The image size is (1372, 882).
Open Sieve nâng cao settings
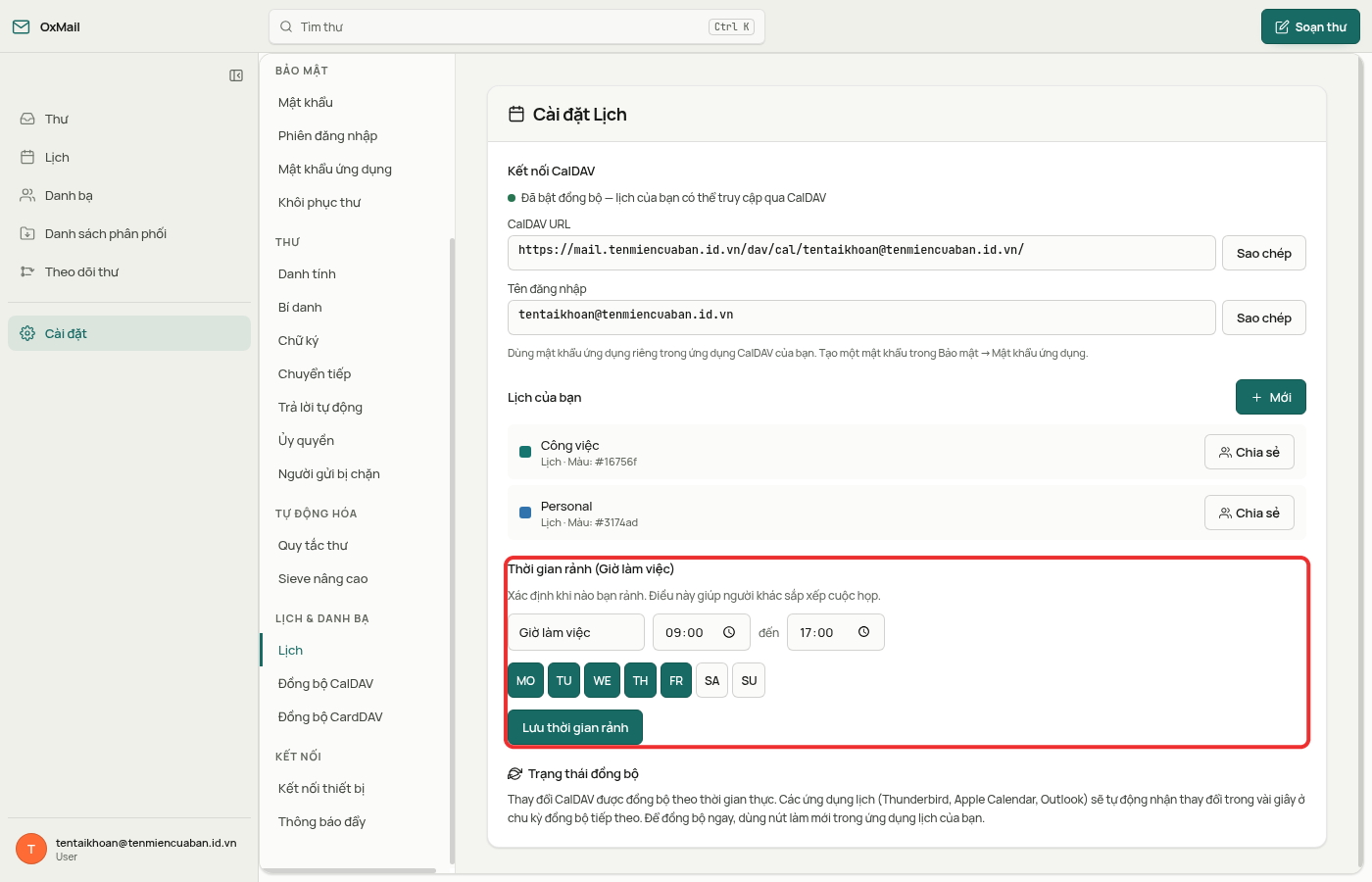coord(355,579)
